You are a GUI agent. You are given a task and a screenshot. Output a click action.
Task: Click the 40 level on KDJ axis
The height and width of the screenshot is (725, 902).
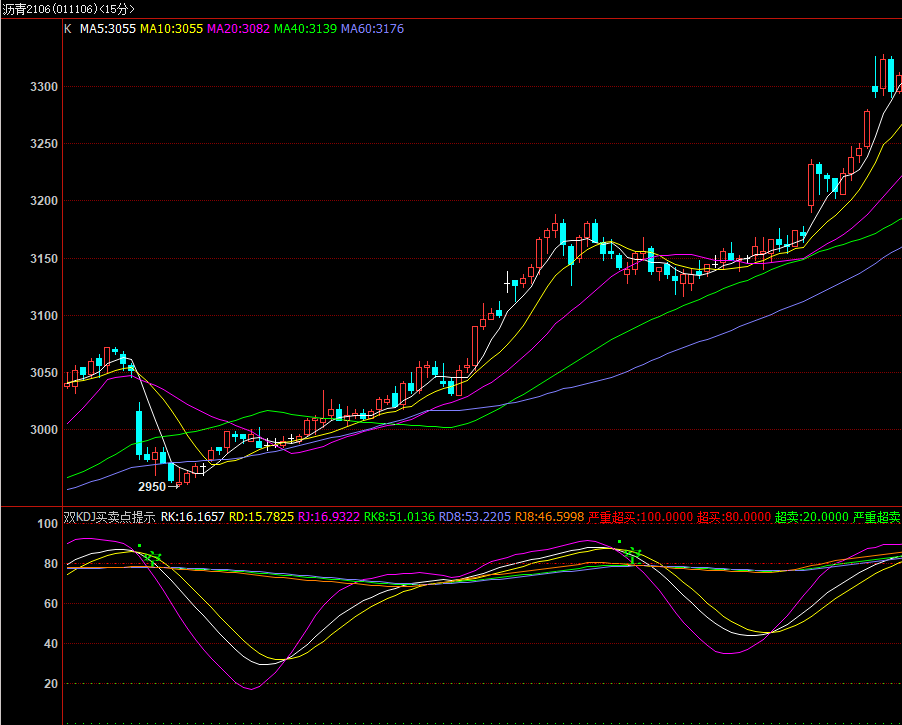(51, 644)
